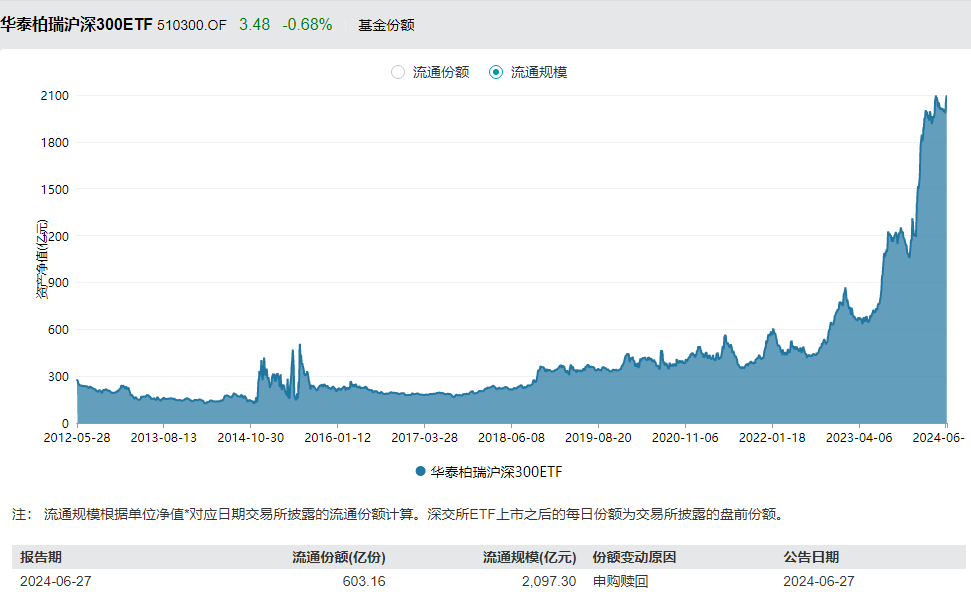Open the 基金份额 tab
This screenshot has width=971, height=592.
click(x=386, y=25)
